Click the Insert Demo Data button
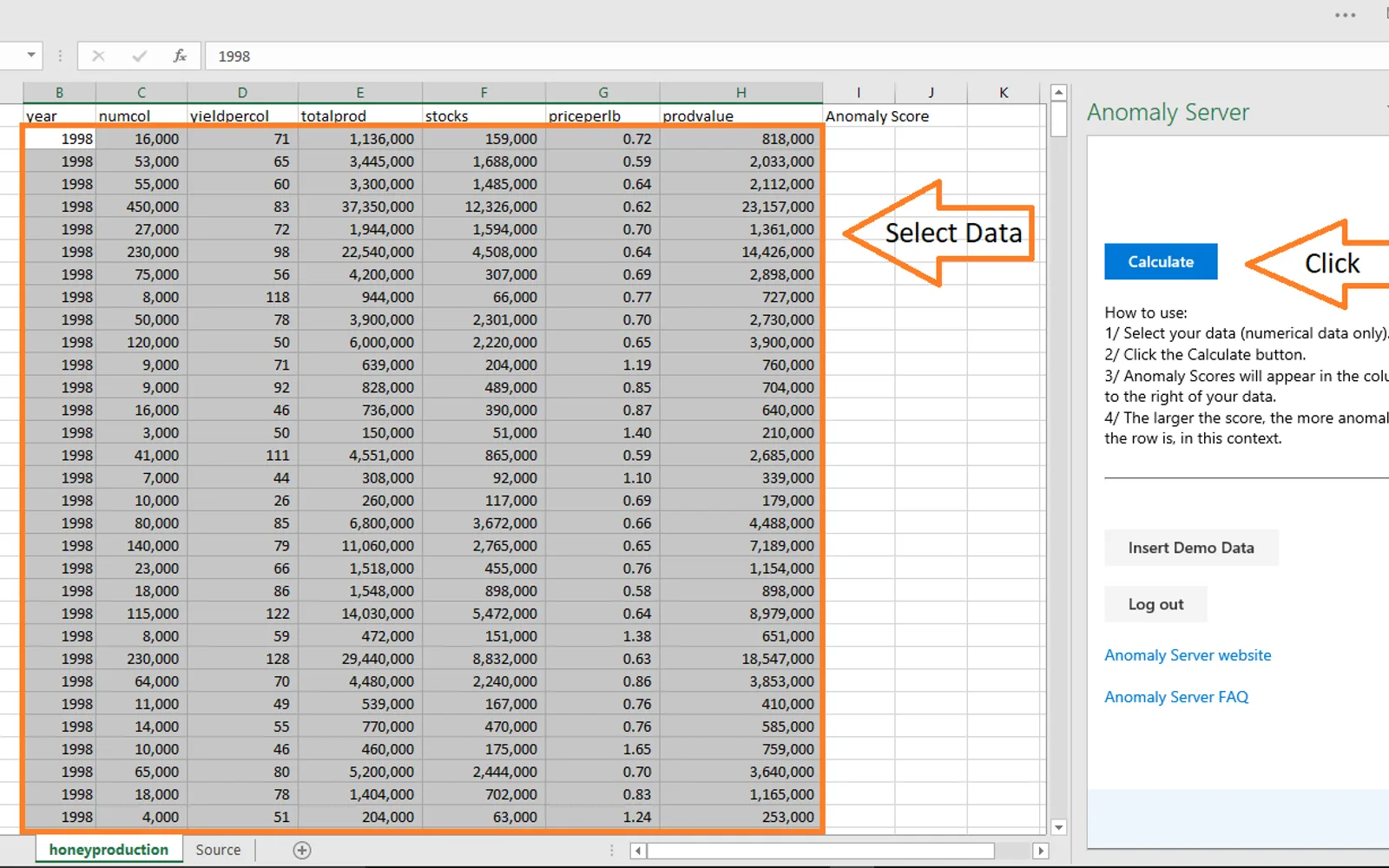Screen dimensions: 1389x868 click(1191, 548)
